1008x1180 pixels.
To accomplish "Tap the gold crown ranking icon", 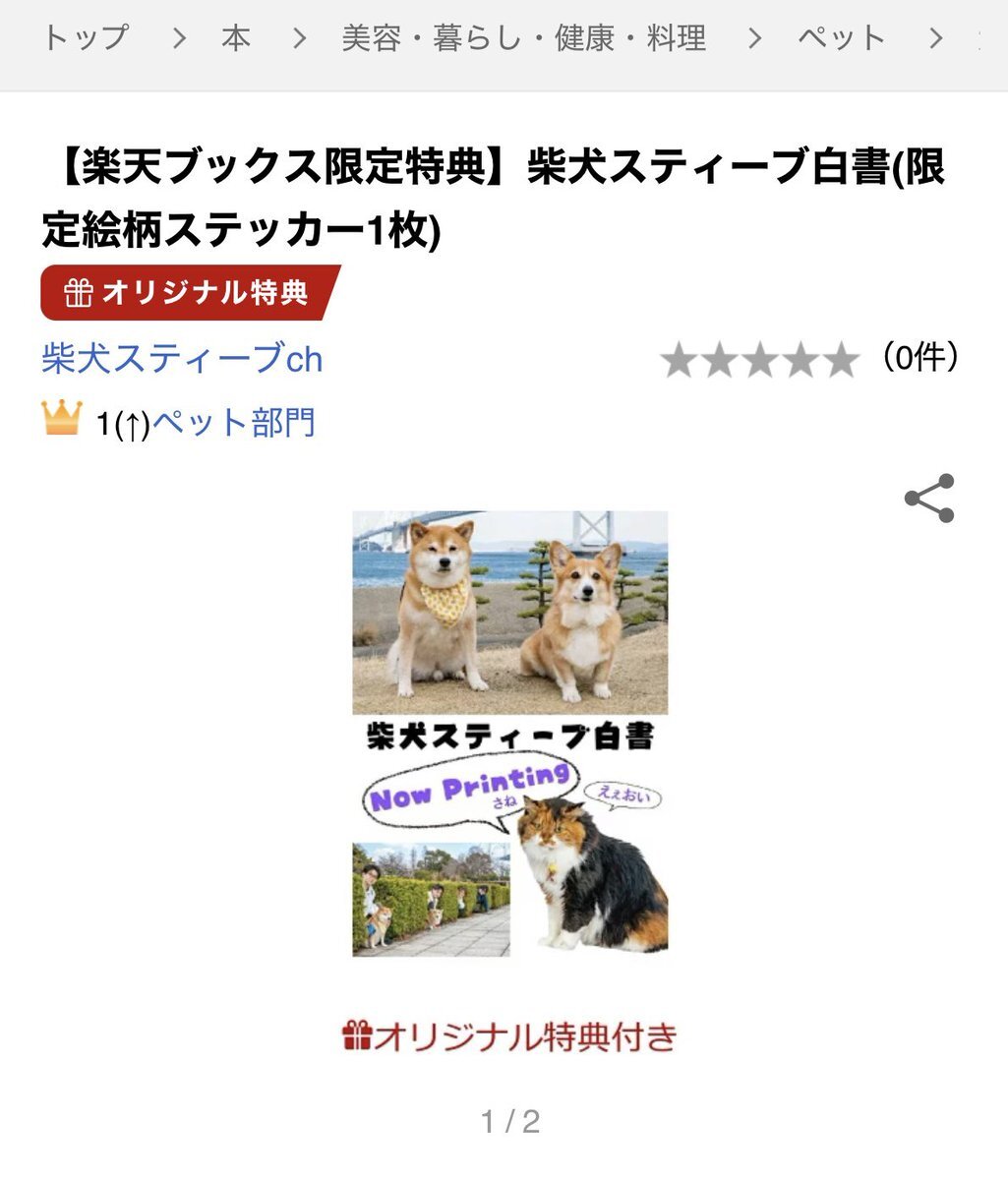I will [62, 418].
